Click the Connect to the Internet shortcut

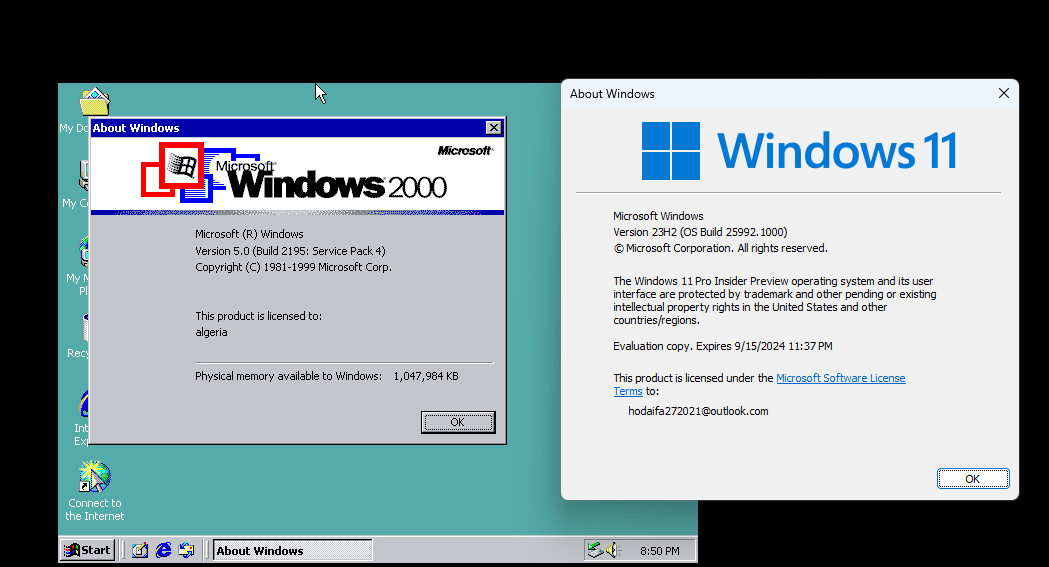95,476
